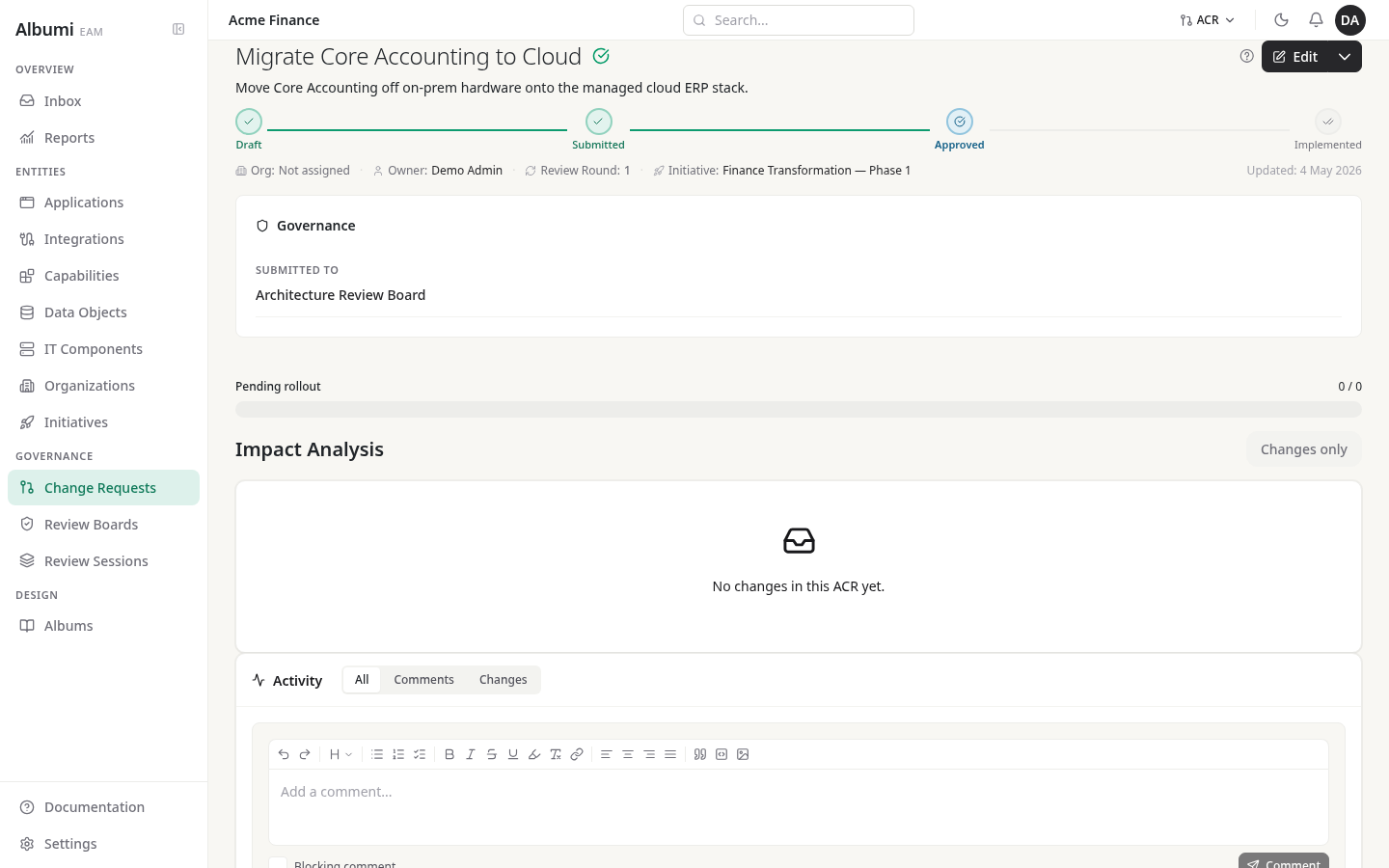Image resolution: width=1389 pixels, height=868 pixels.
Task: Click the Approved stage step circle
Action: 960,122
